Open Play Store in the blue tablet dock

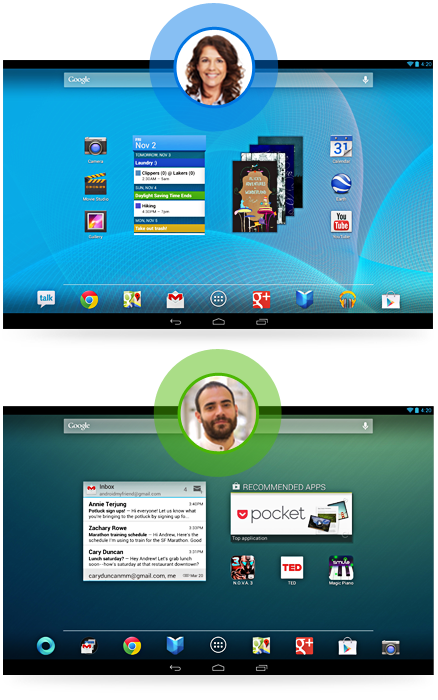(391, 300)
